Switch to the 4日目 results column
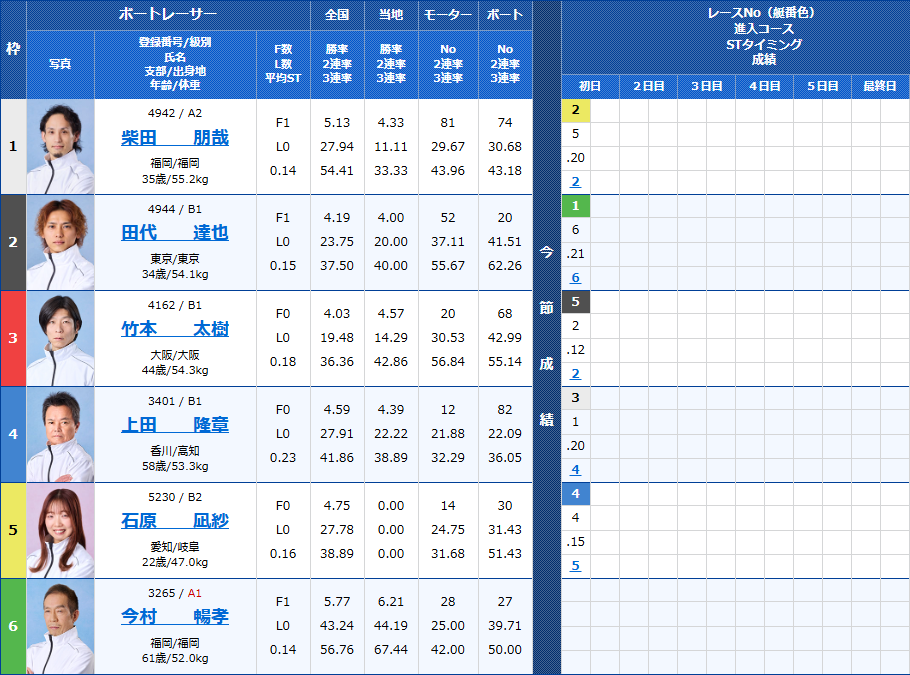This screenshot has height=675, width=910. click(763, 85)
